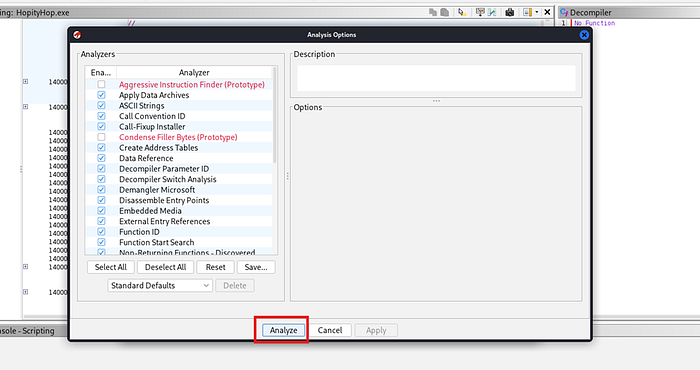Screen dimensions: 700x370
Task: Click the Deselect All button
Action: [165, 267]
